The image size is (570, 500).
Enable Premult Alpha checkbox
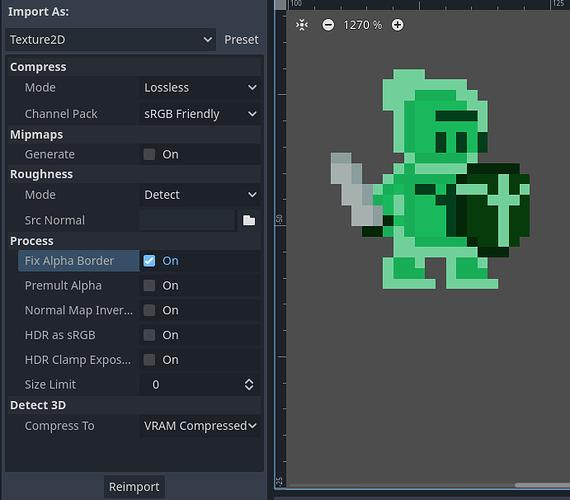[149, 285]
